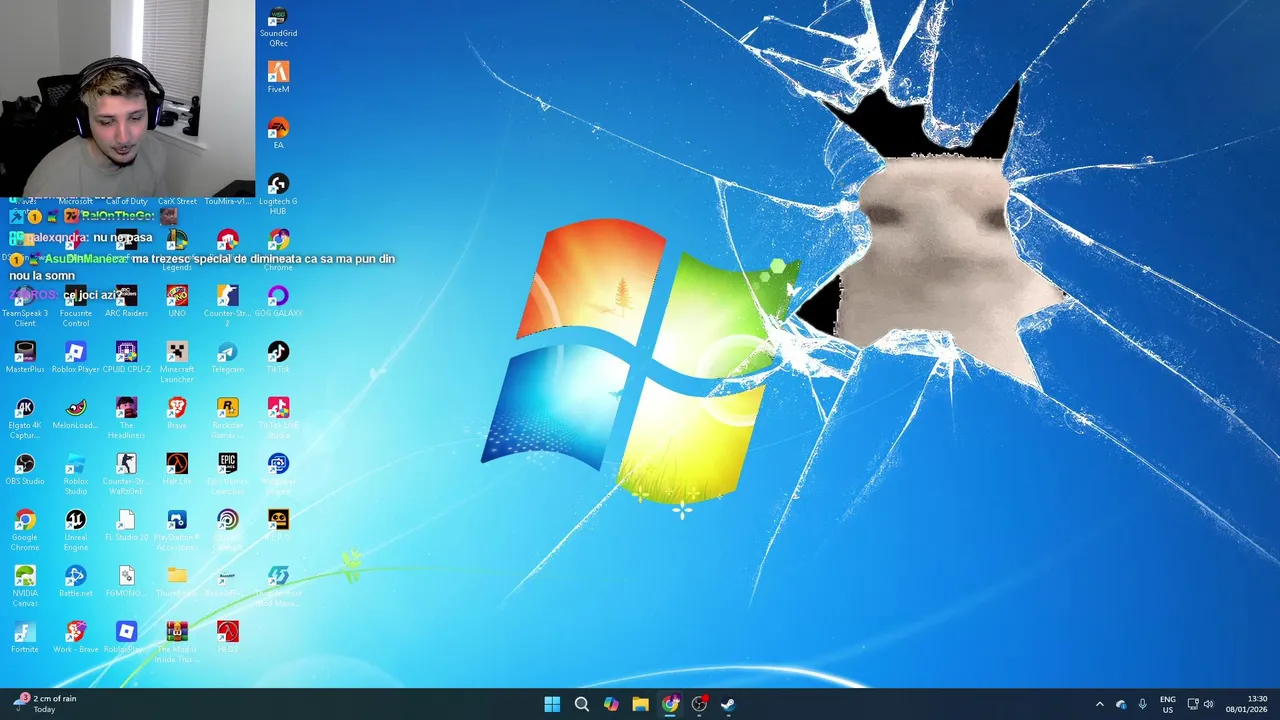Open Steam from the taskbar
1280x720 pixels.
728,704
